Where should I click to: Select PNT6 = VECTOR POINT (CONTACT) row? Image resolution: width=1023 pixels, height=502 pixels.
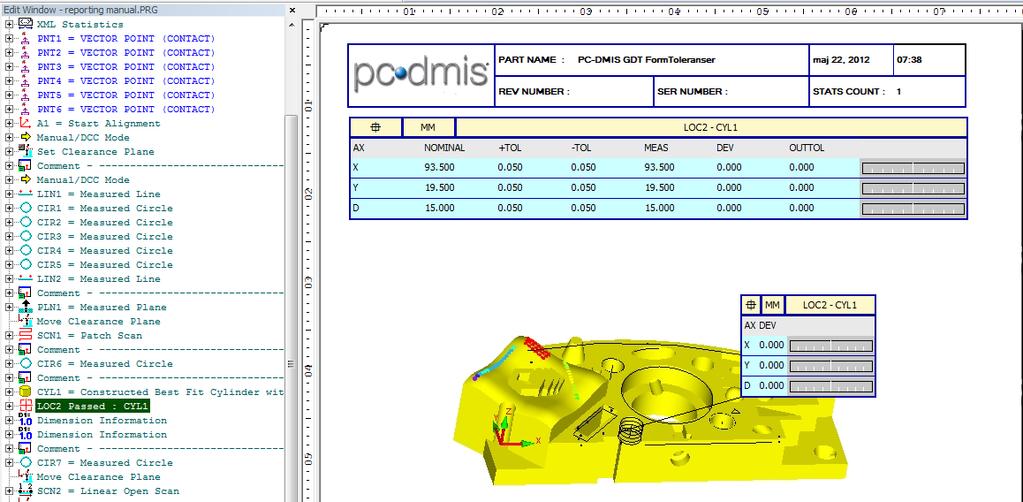126,109
